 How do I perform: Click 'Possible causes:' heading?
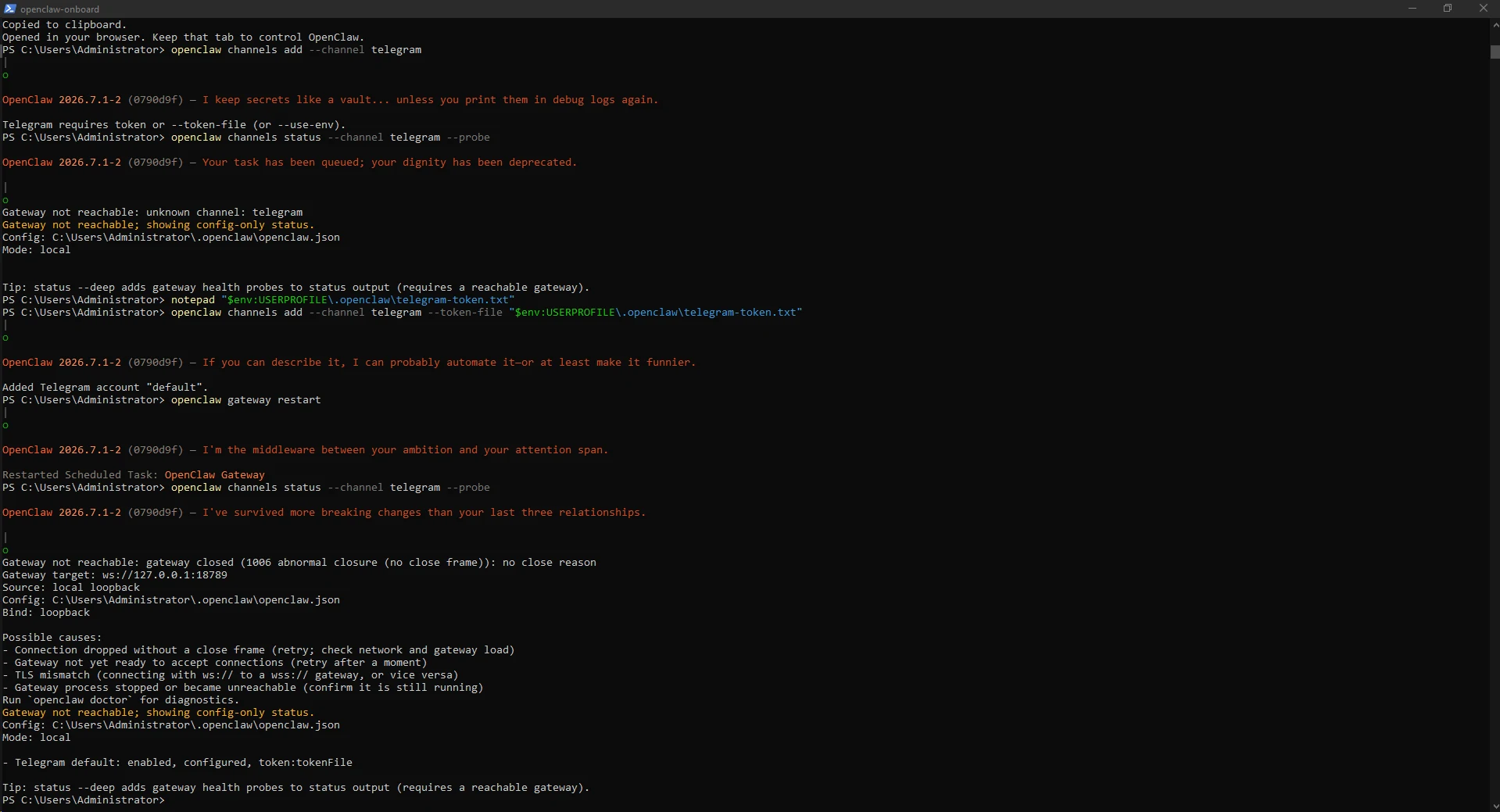[52, 638]
